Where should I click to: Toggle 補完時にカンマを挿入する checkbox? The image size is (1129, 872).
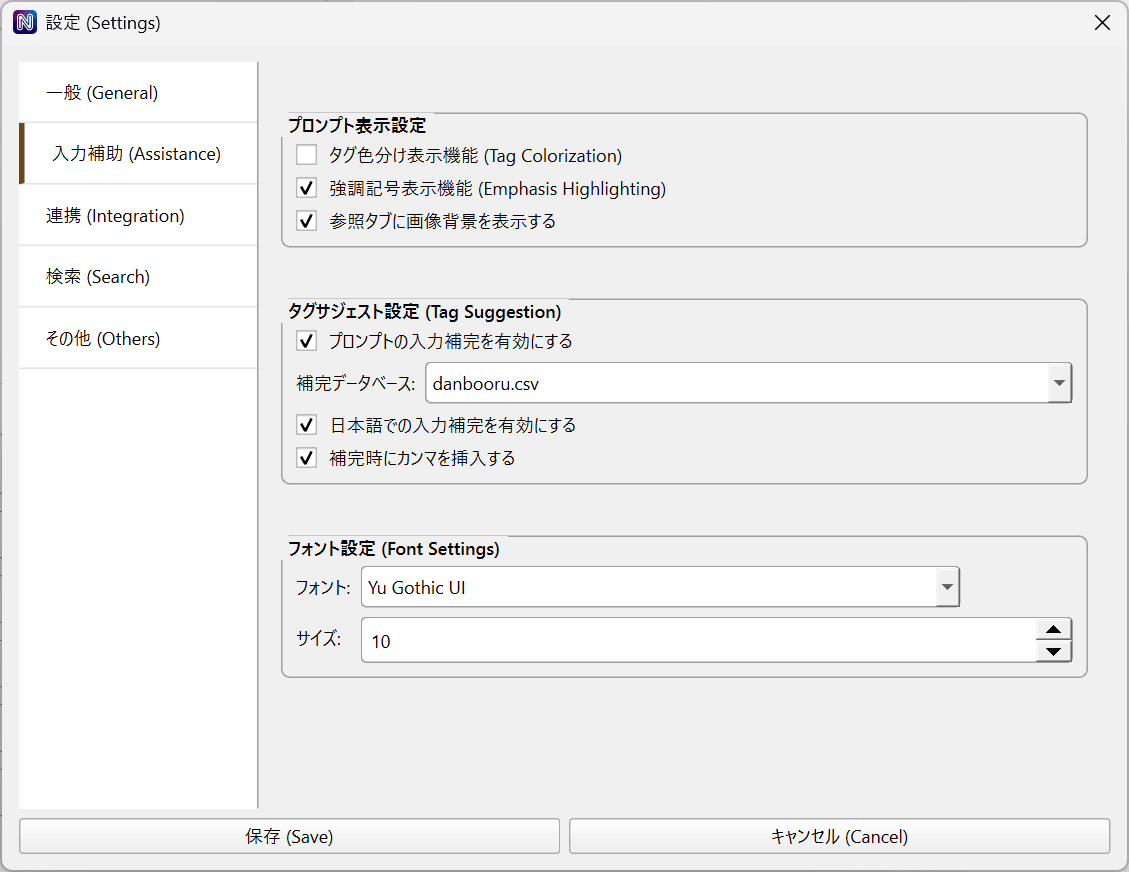[x=307, y=458]
